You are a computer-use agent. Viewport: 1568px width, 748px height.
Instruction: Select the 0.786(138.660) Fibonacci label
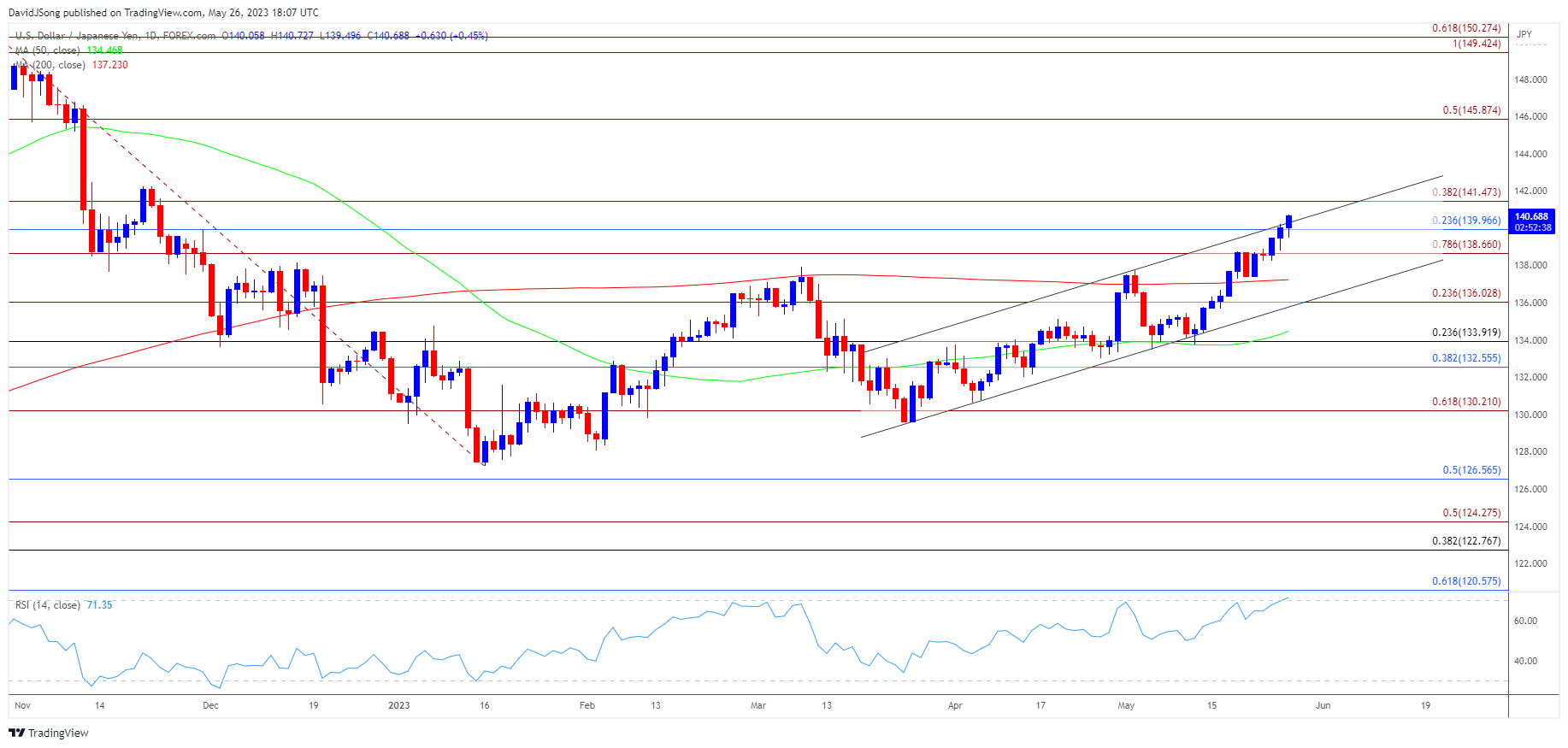(x=1466, y=244)
